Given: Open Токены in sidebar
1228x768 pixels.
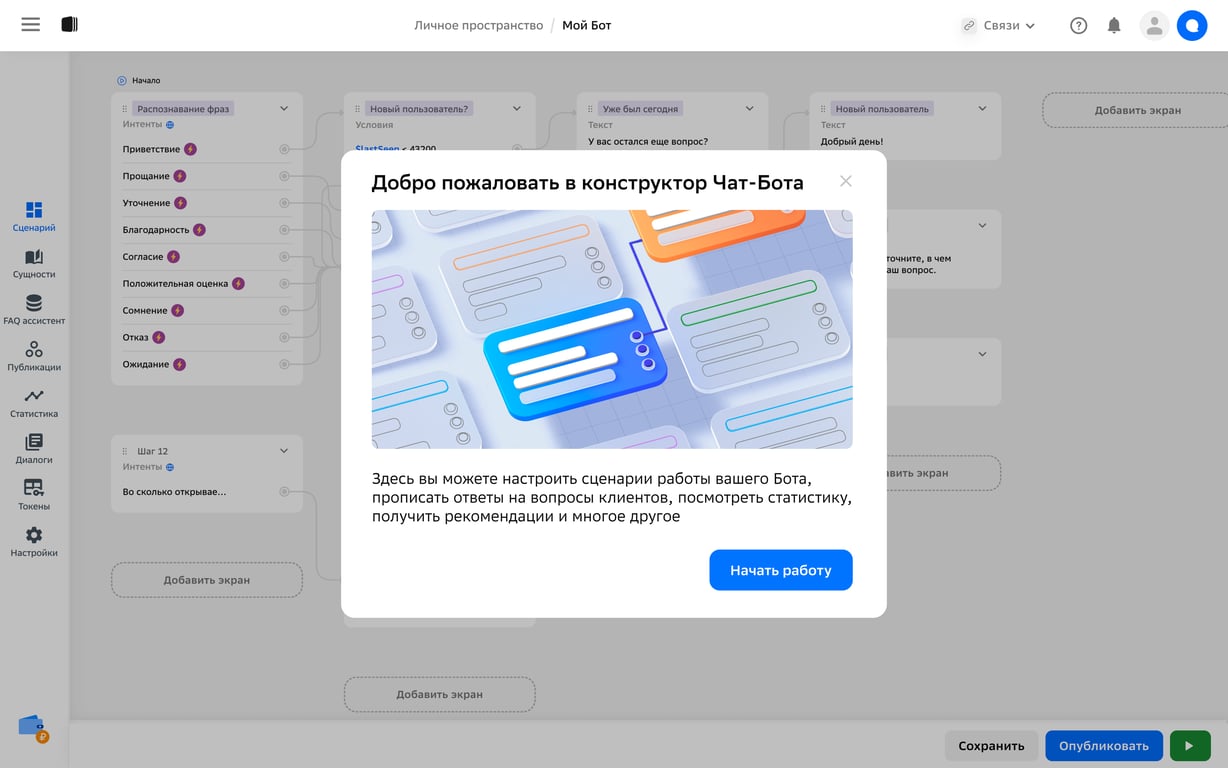Looking at the screenshot, I should pyautogui.click(x=34, y=496).
